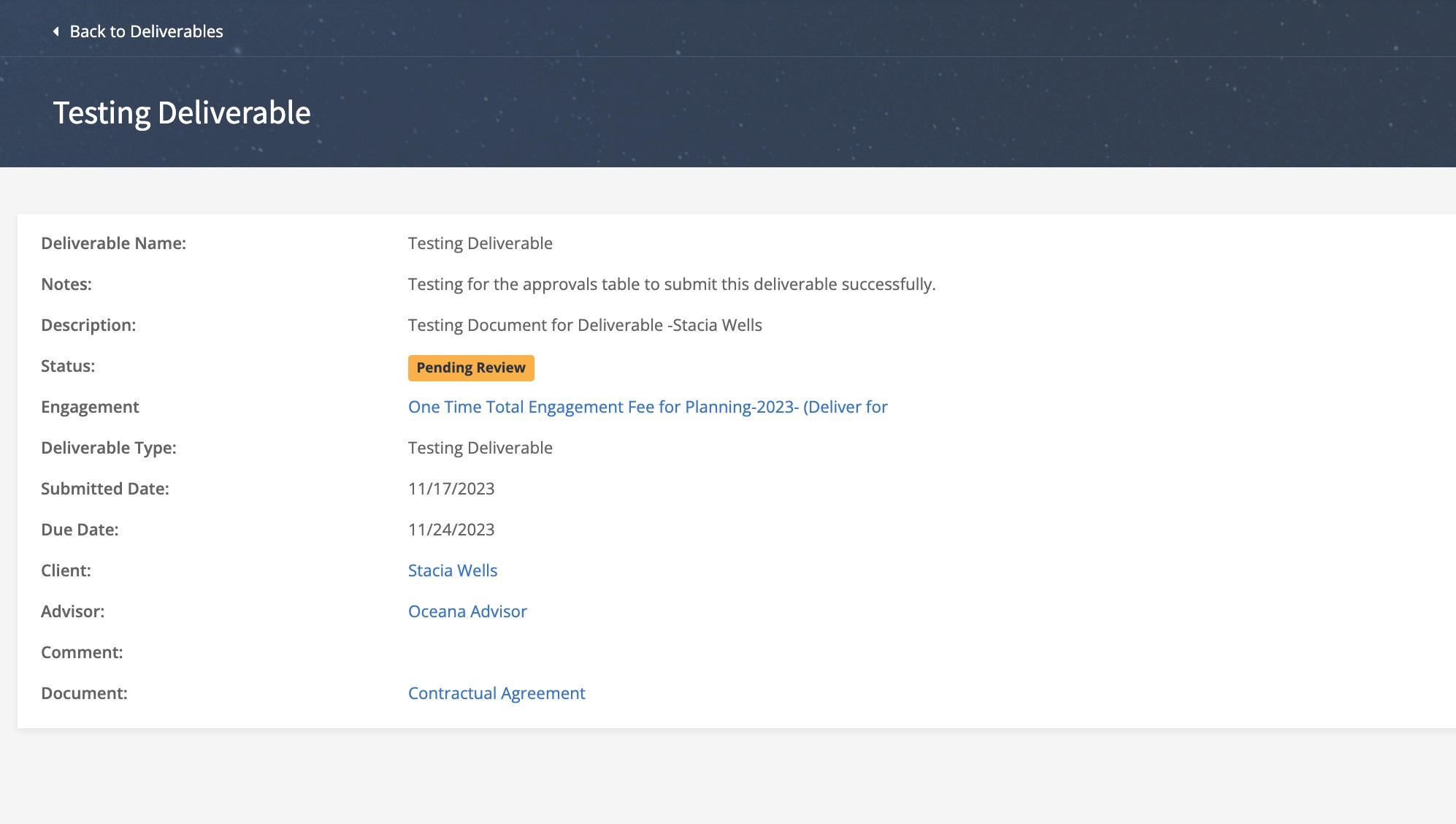Click the Advisor label

click(x=72, y=611)
